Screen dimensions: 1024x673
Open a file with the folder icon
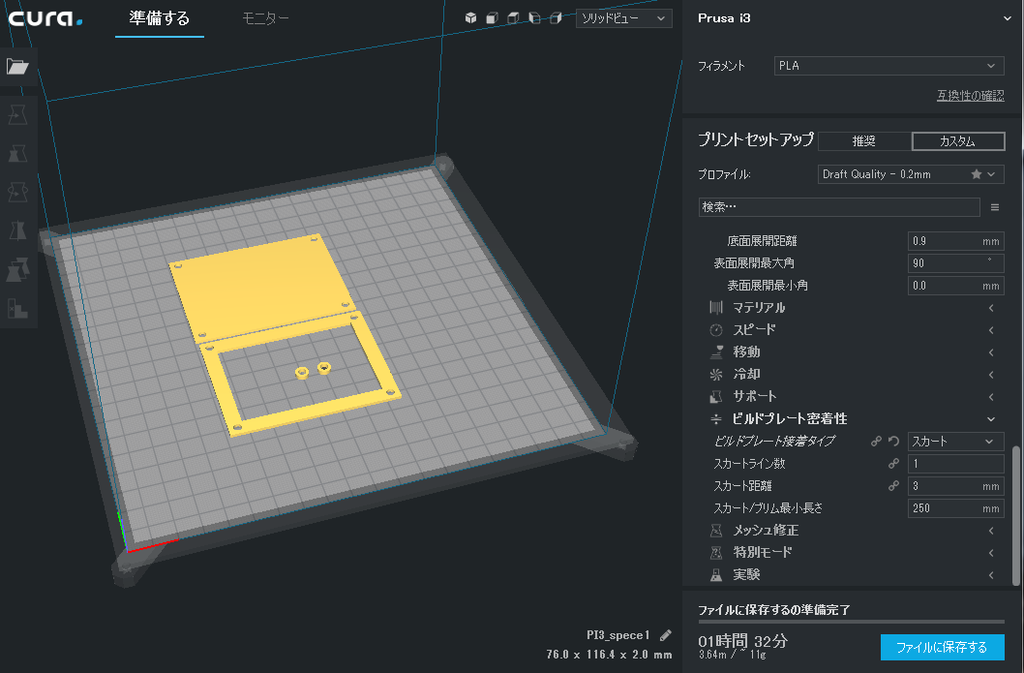point(18,66)
